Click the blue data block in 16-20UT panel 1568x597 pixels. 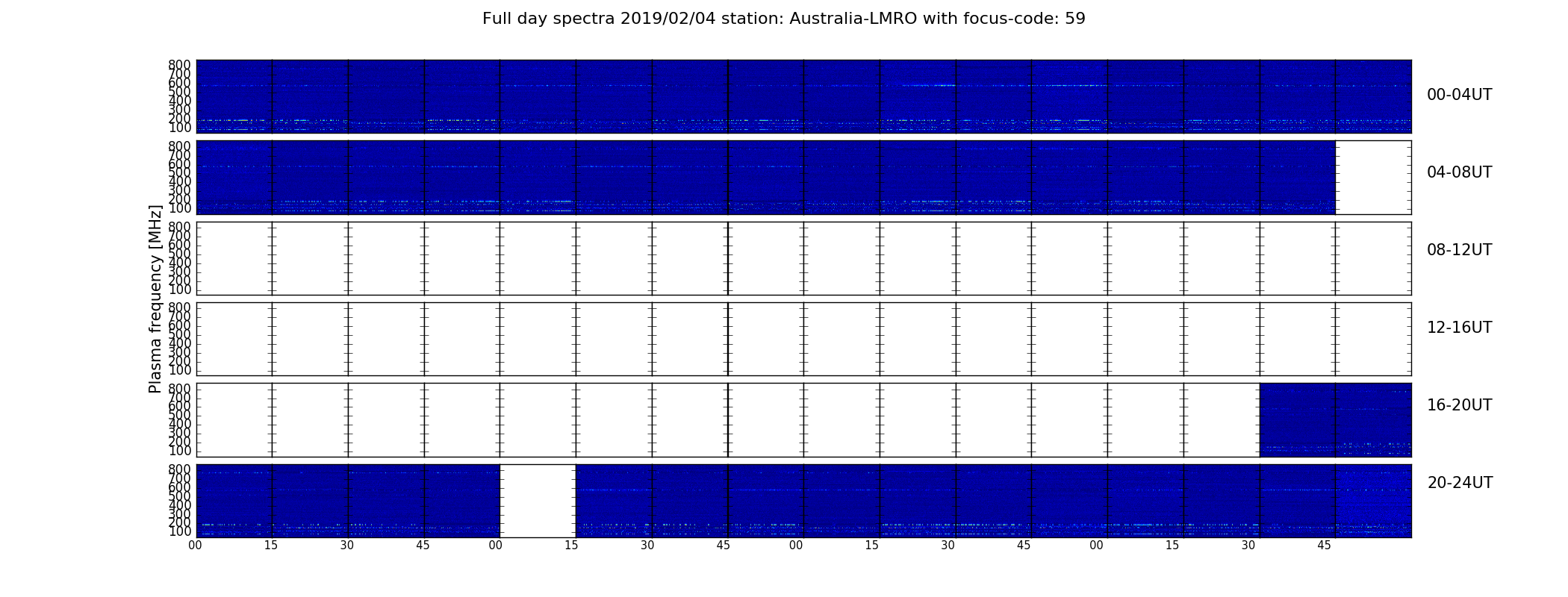click(1335, 419)
